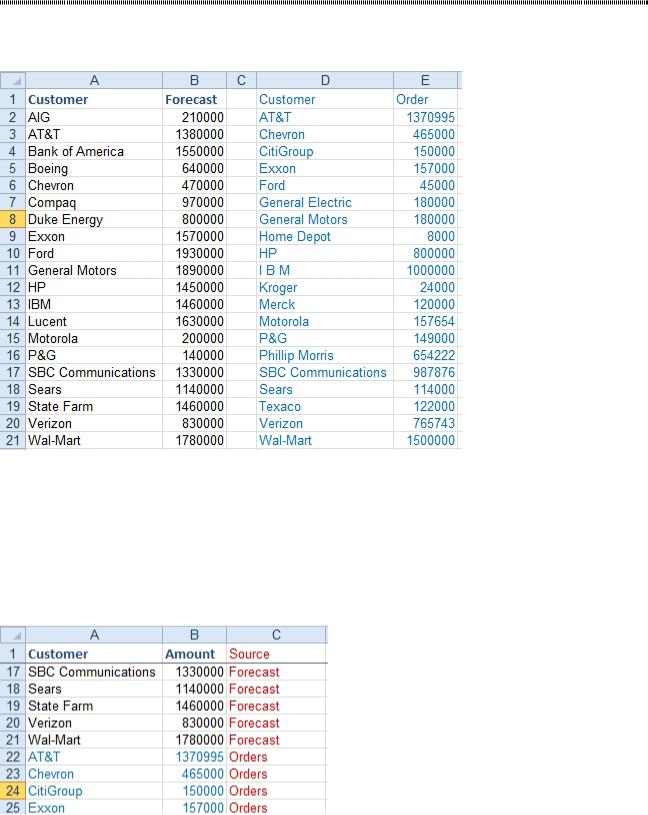The image size is (648, 815).
Task: Click the Kroger cell
Action: coord(325,287)
